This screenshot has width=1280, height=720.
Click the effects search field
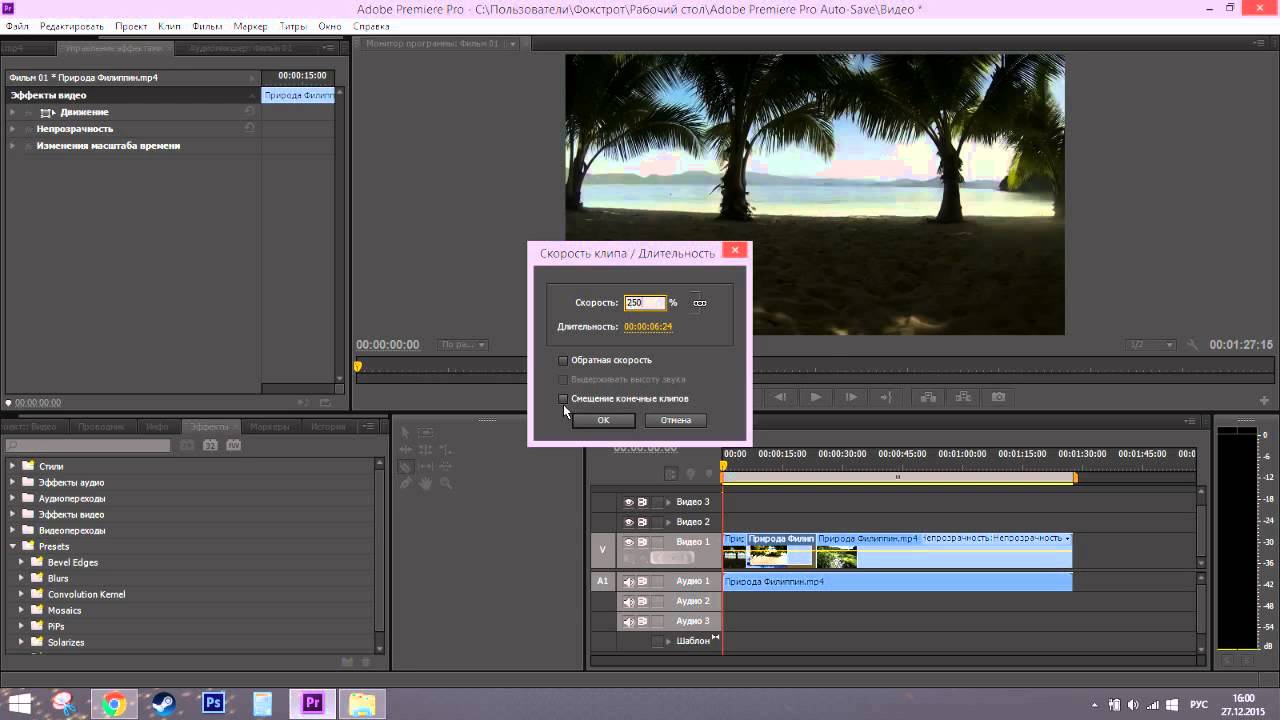tap(90, 445)
